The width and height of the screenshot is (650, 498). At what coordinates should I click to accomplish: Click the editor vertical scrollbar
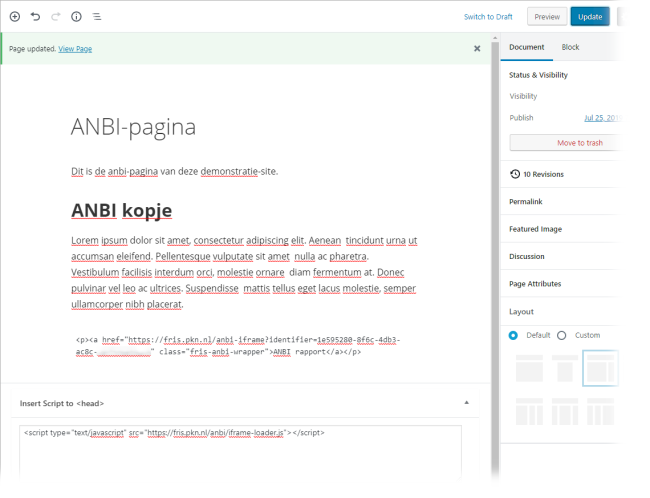point(495,257)
